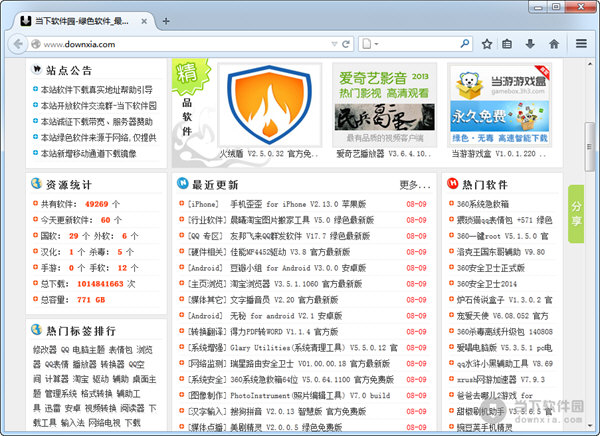Open 佳能MF4452驱动 V3.8 entry

pyautogui.click(x=290, y=252)
